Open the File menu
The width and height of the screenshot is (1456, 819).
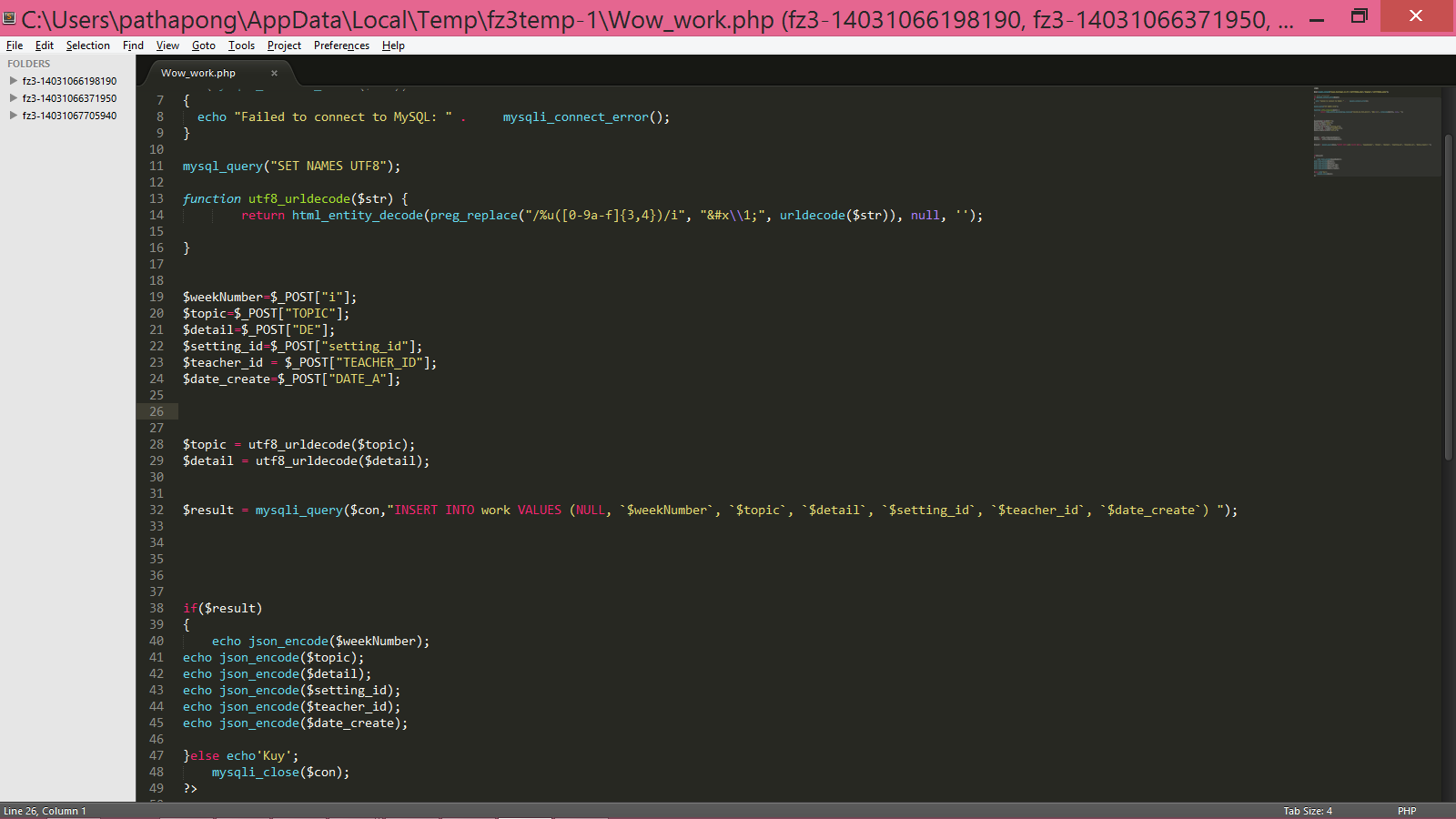[15, 45]
